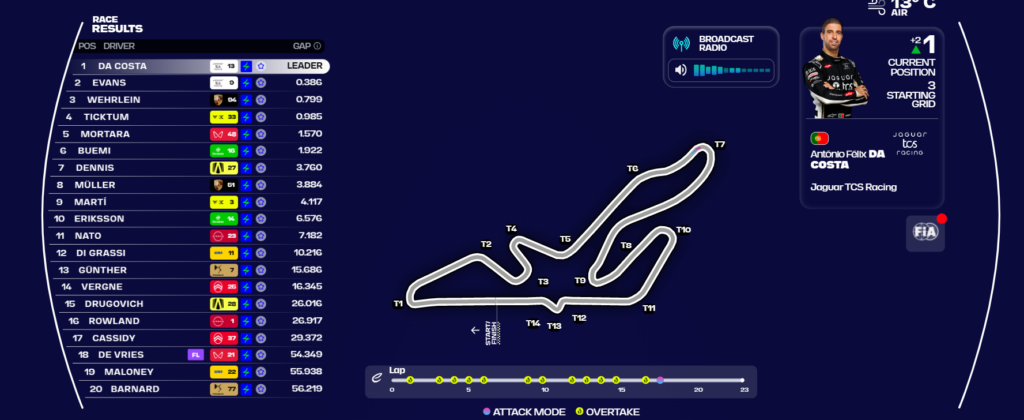Toggle the Attack Mode legend marker

(487, 411)
